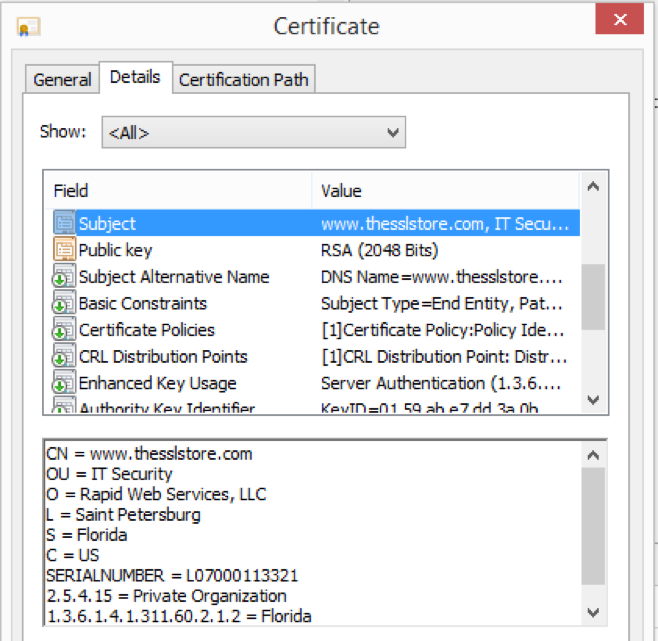The height and width of the screenshot is (641, 658).
Task: Click the 'L = Saint Petersburg' line
Action: coord(123,515)
